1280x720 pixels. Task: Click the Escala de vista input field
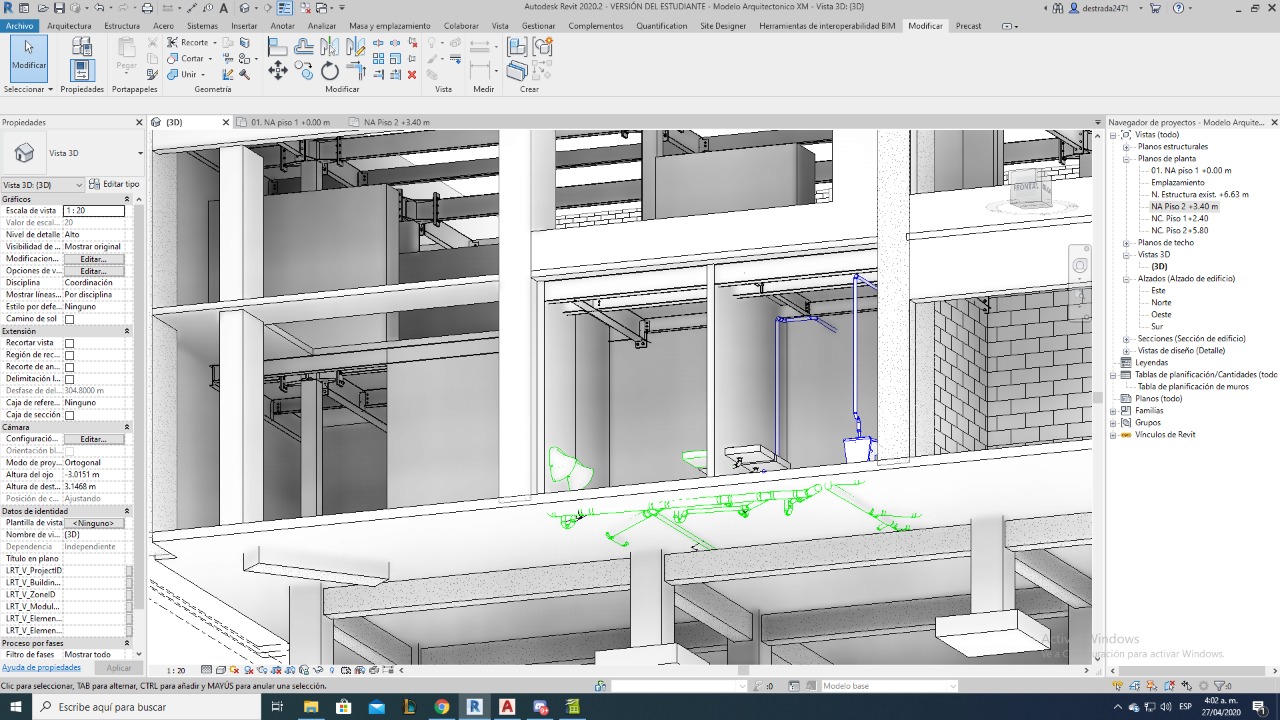pos(93,211)
